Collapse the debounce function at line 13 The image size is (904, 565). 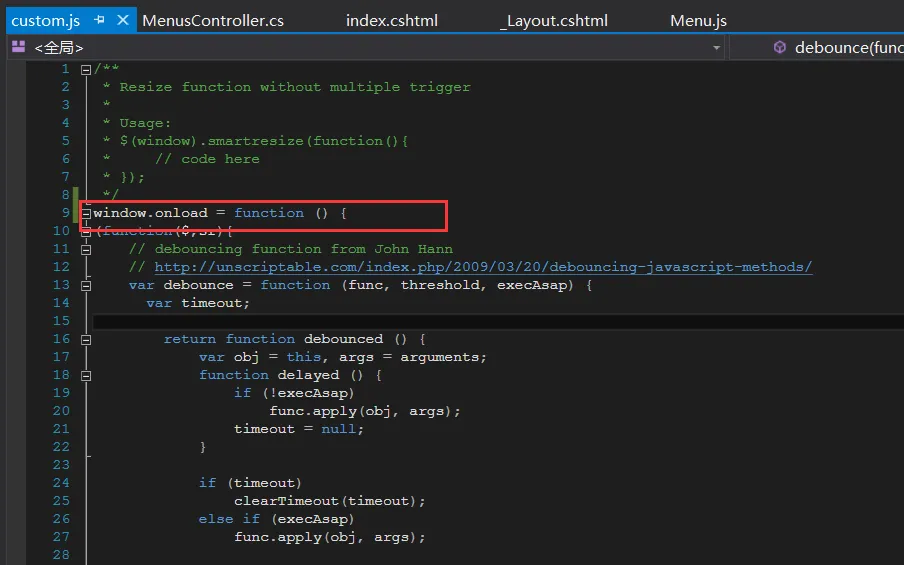point(86,285)
